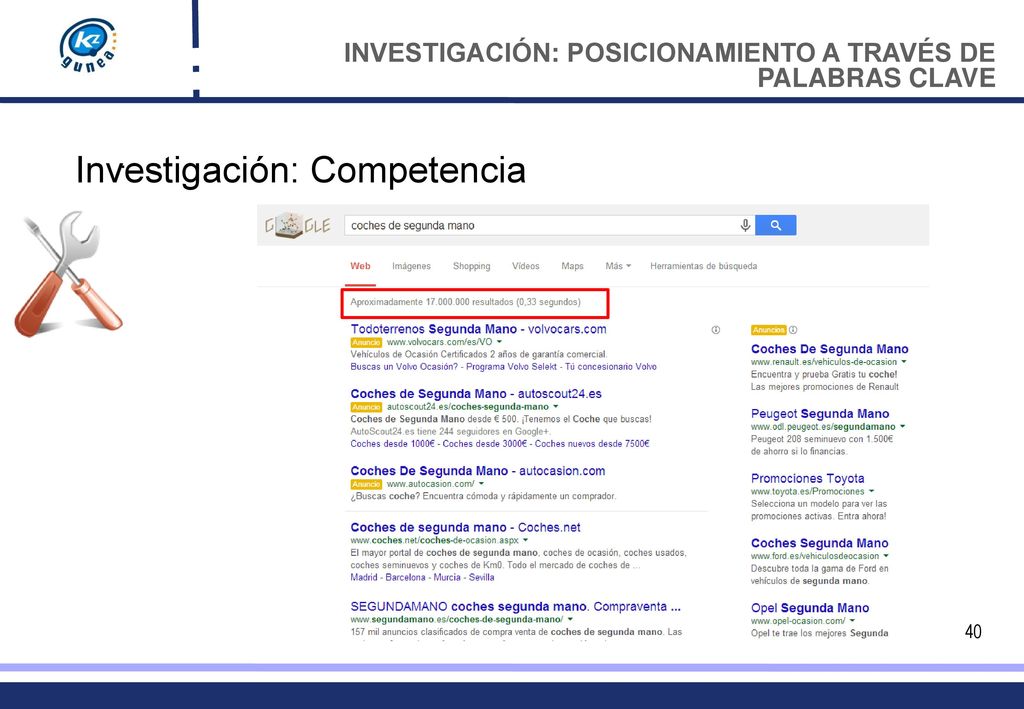
Task: Expand arrow next to www.volvocars.com/es/VO
Action: click(499, 341)
